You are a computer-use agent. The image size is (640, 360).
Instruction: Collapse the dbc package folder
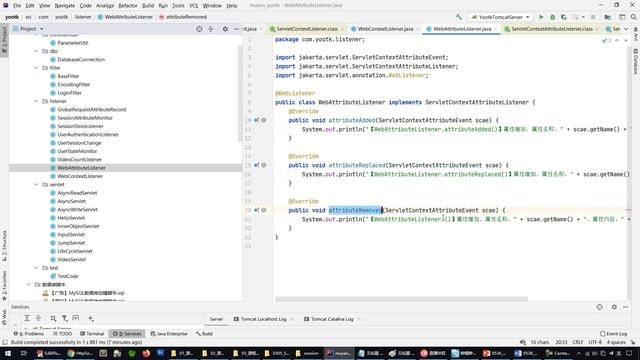click(x=36, y=51)
